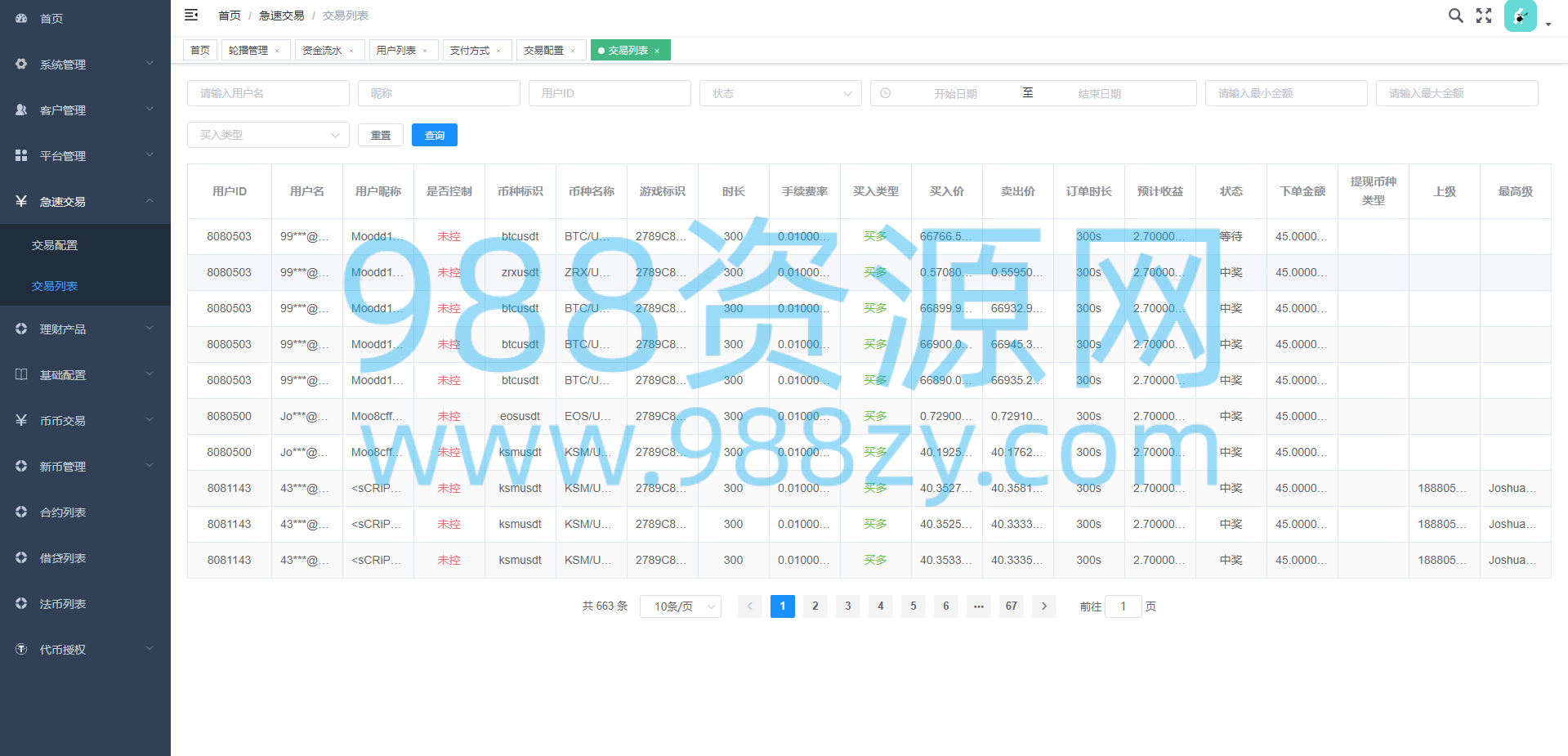
Task: Collapse the sidebar with hamburger icon
Action: (191, 15)
